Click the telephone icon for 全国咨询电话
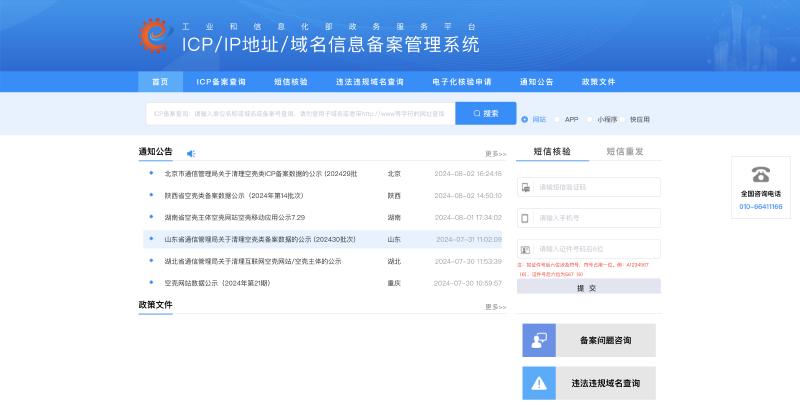This screenshot has height=405, width=800. coord(761,174)
